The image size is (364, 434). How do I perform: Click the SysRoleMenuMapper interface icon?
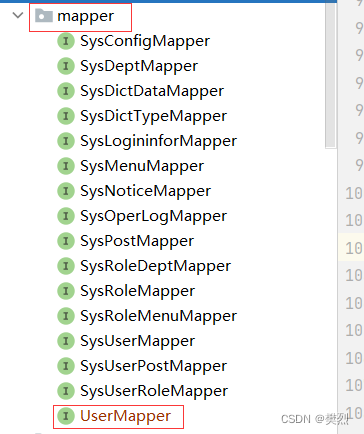coord(66,316)
